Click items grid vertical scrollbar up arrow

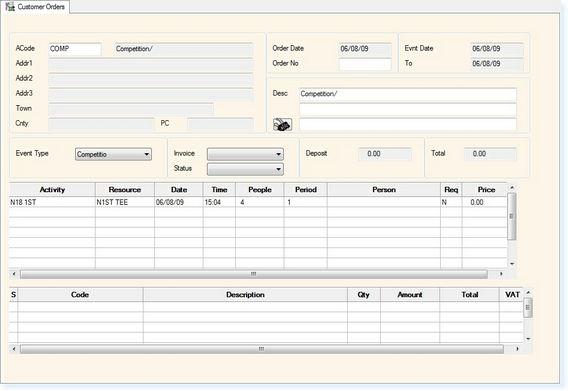pyautogui.click(x=528, y=292)
